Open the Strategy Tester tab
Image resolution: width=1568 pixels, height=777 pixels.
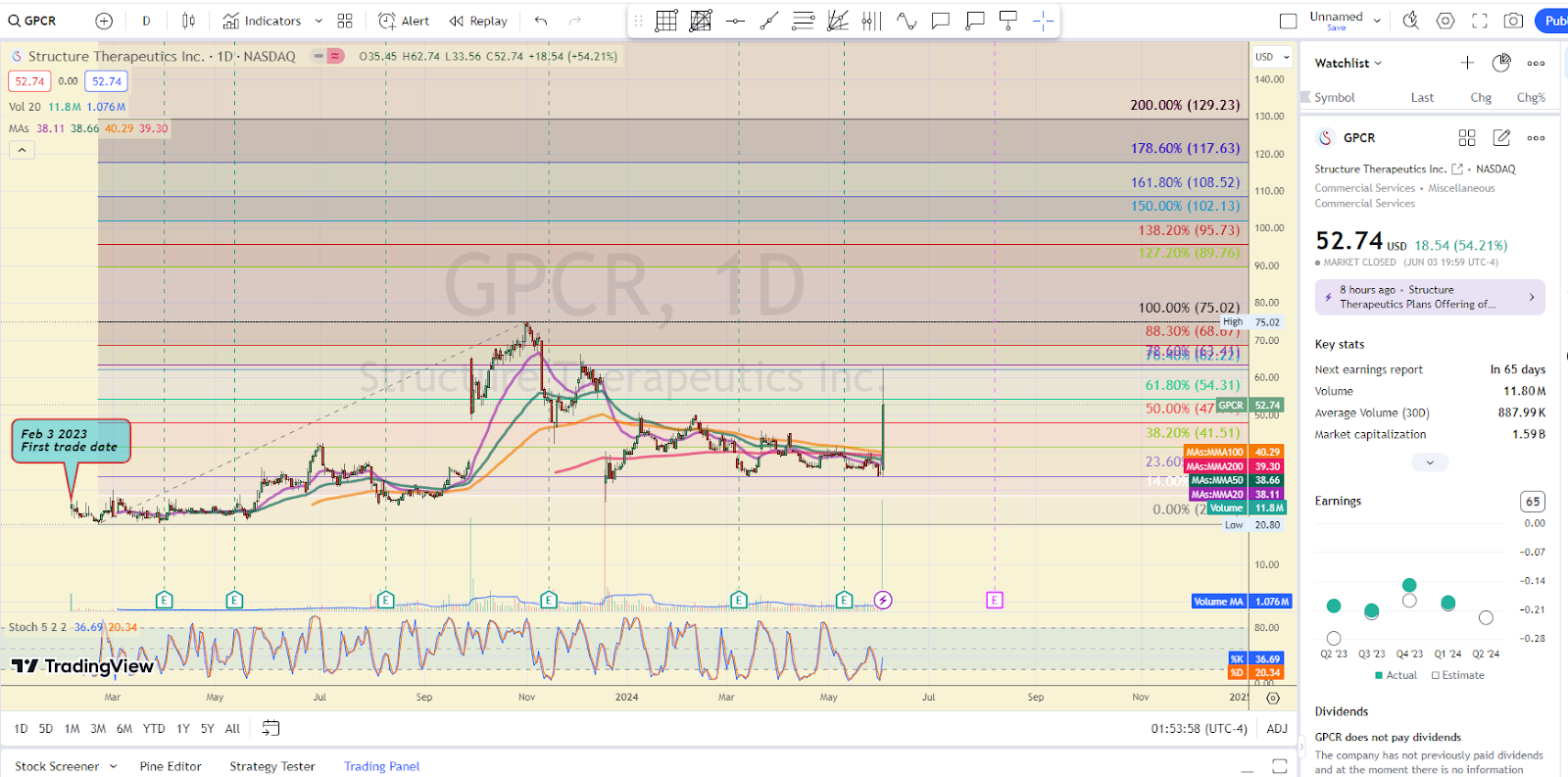tap(272, 766)
